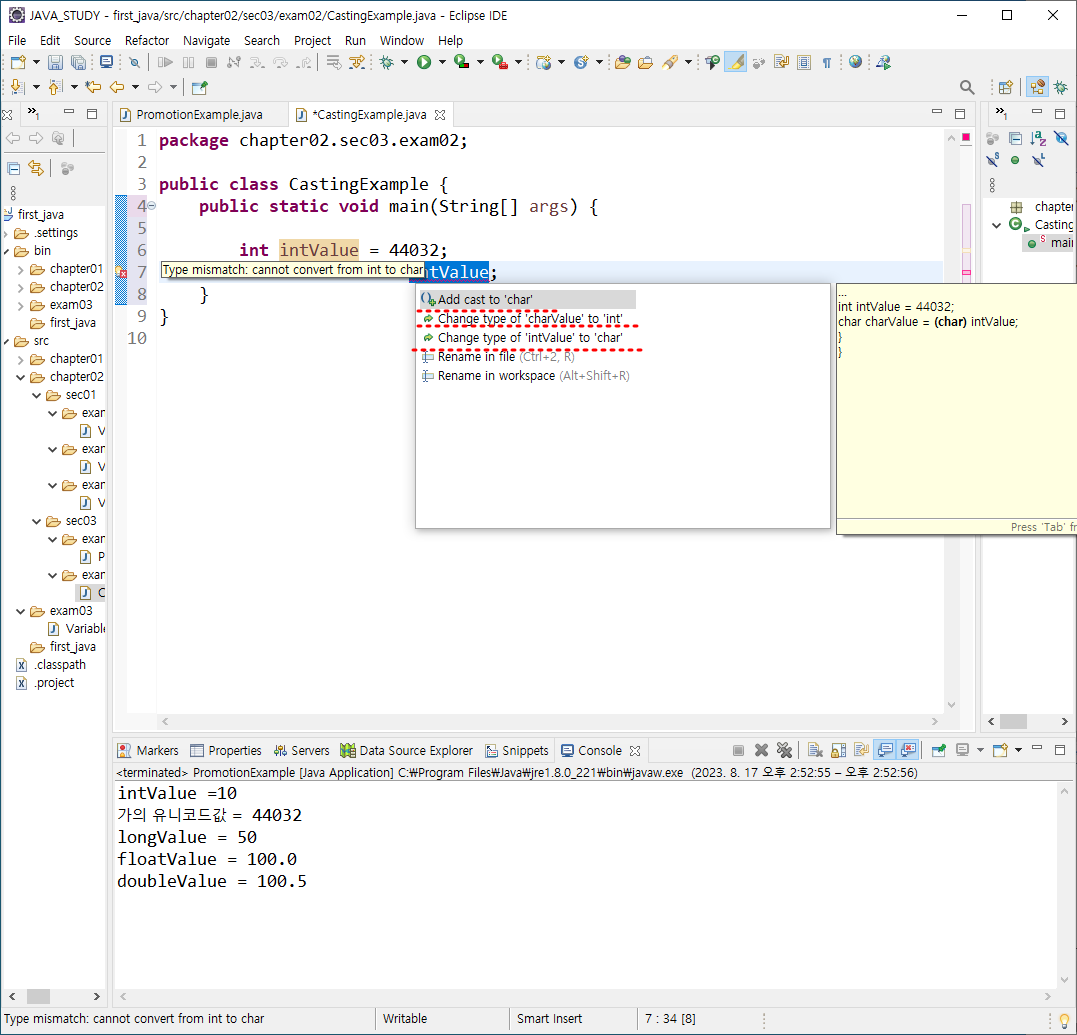Open the Project menu
Image resolution: width=1077 pixels, height=1035 pixels.
313,41
